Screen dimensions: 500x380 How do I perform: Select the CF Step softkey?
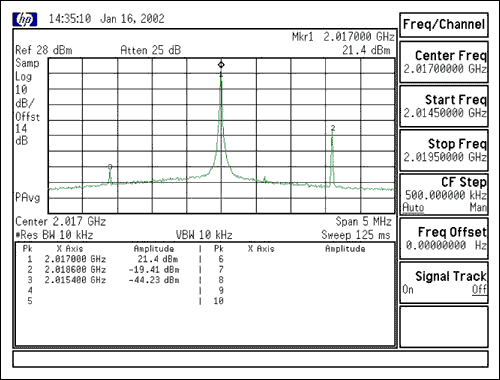(444, 194)
